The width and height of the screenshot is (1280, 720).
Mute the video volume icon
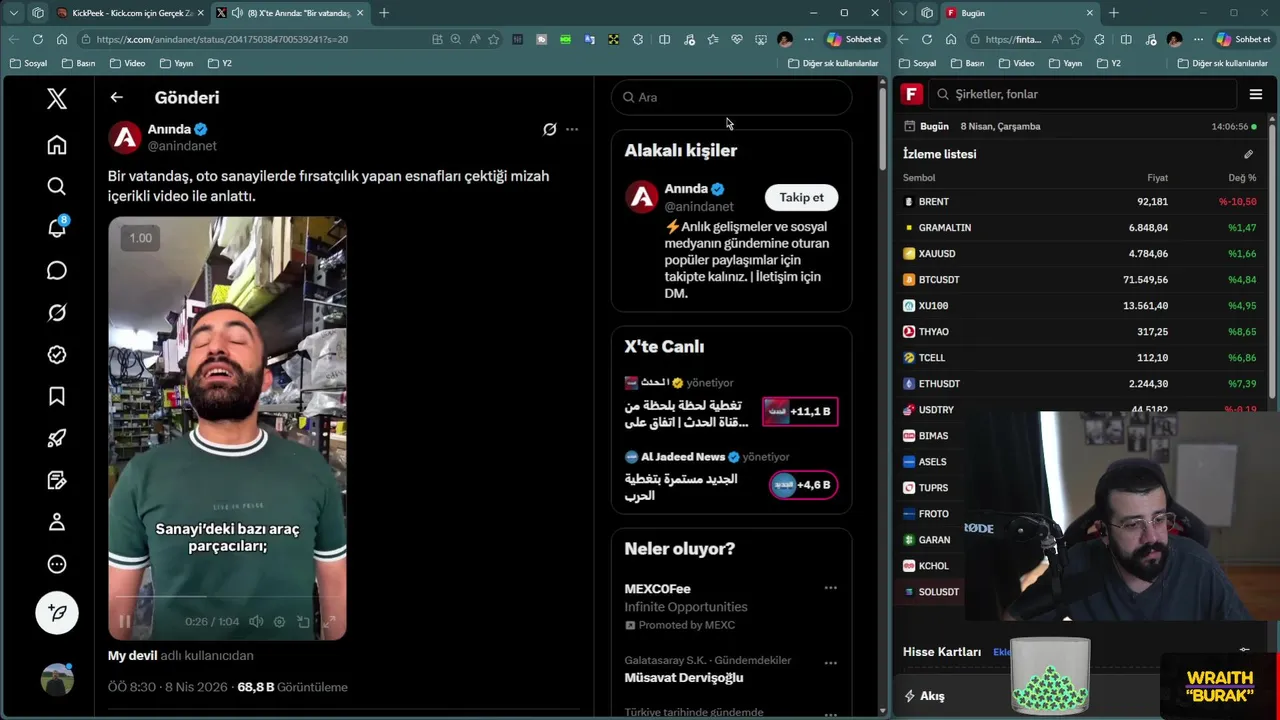256,621
